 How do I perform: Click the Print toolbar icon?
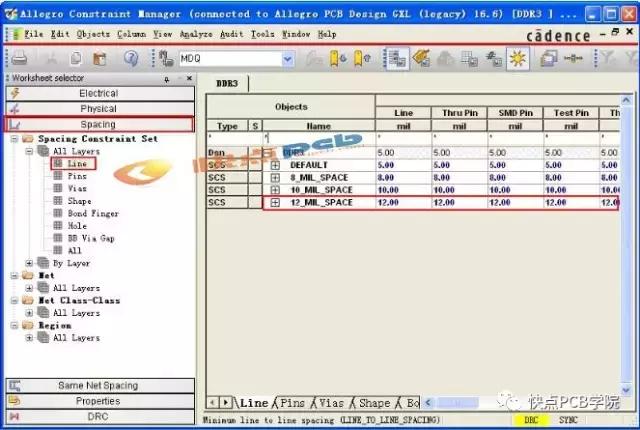pos(19,58)
